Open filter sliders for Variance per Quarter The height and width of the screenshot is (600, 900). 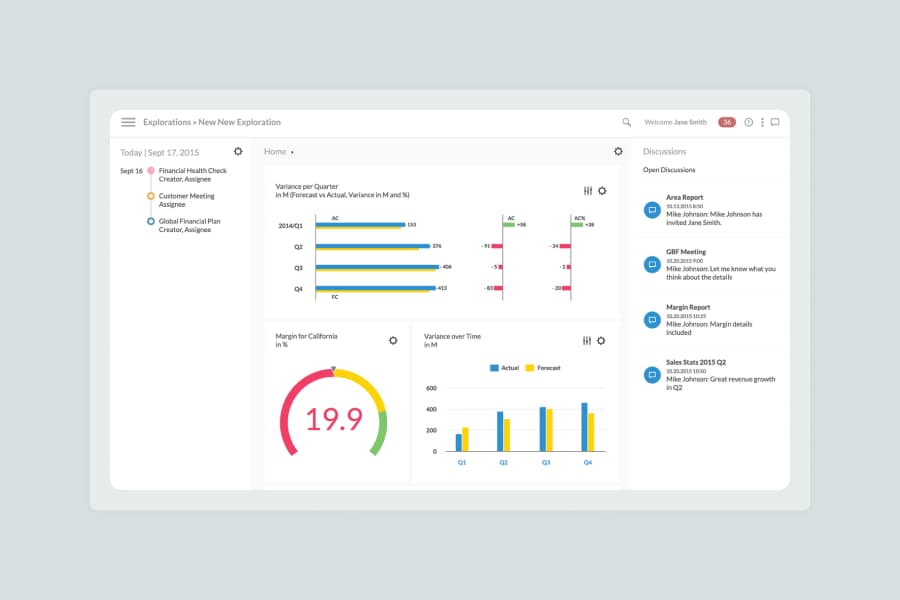tap(587, 191)
